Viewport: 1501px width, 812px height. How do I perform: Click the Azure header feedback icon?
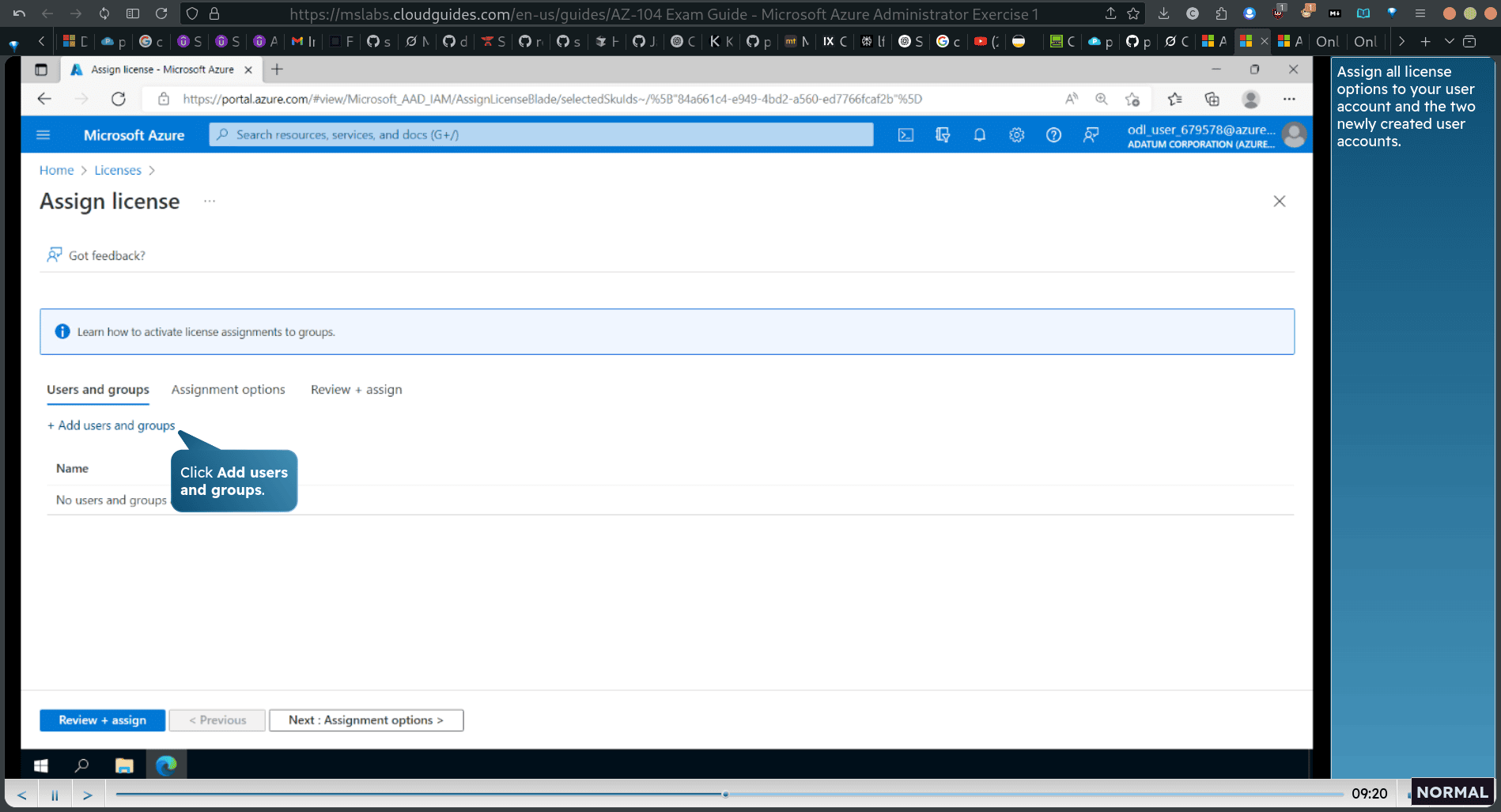pyautogui.click(x=1091, y=135)
